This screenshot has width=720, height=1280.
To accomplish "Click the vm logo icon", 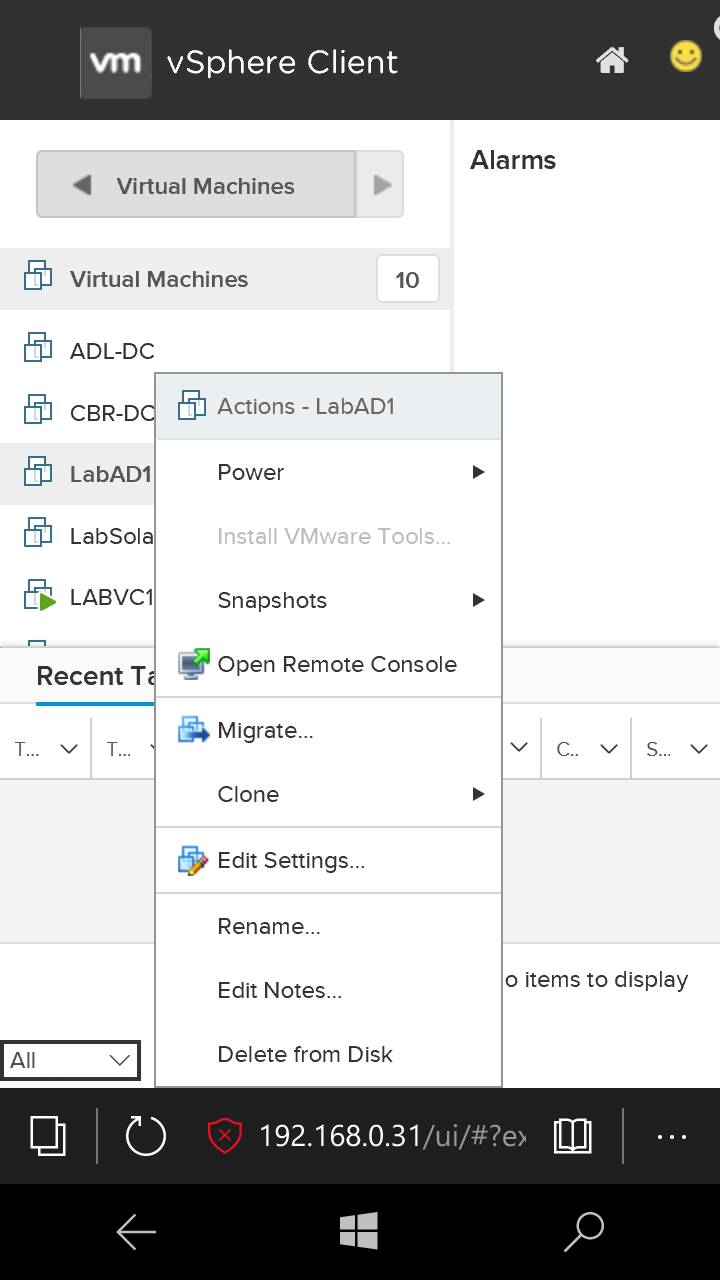I will (x=116, y=62).
